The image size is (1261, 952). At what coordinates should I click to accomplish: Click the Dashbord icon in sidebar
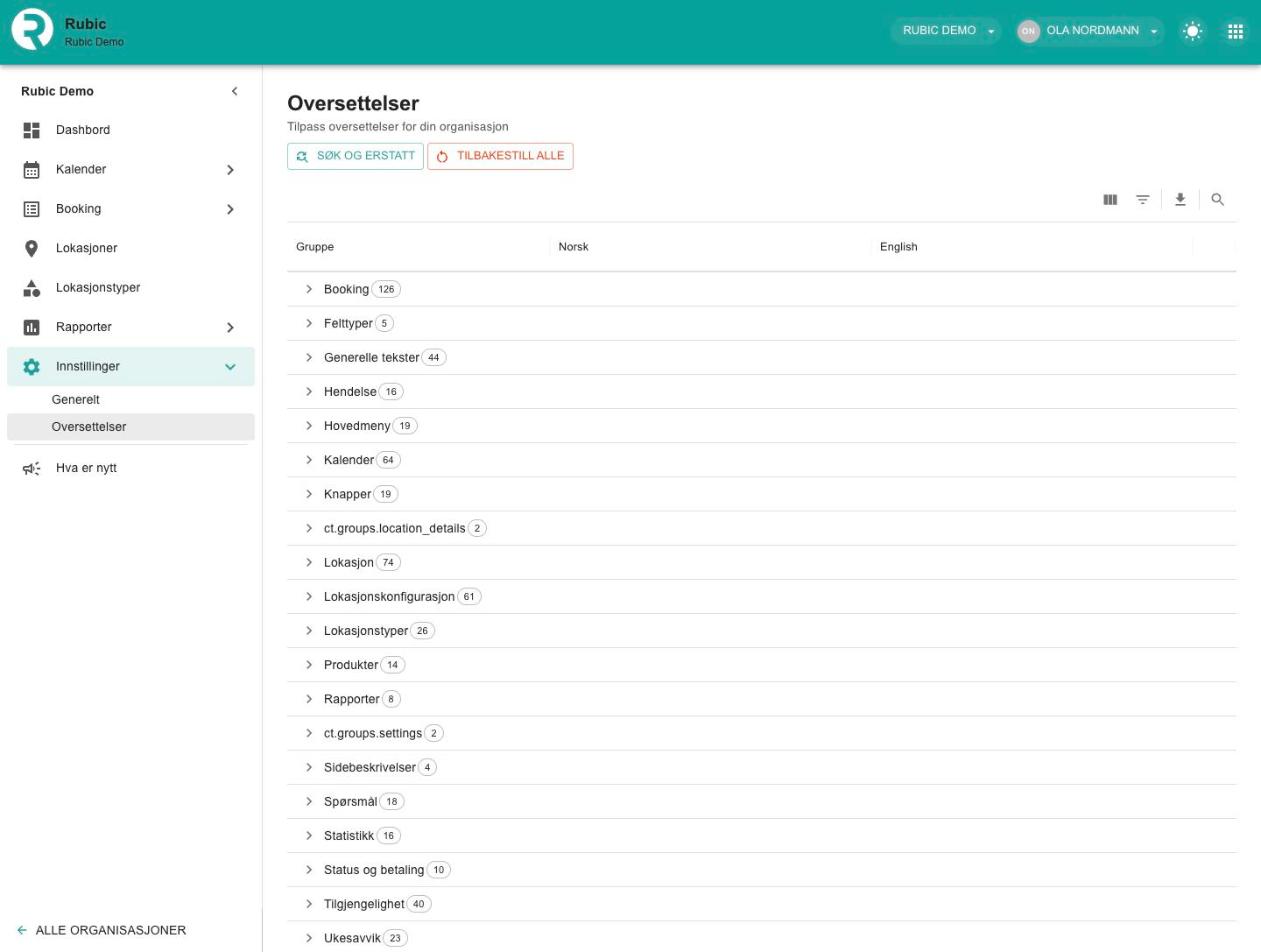tap(32, 130)
